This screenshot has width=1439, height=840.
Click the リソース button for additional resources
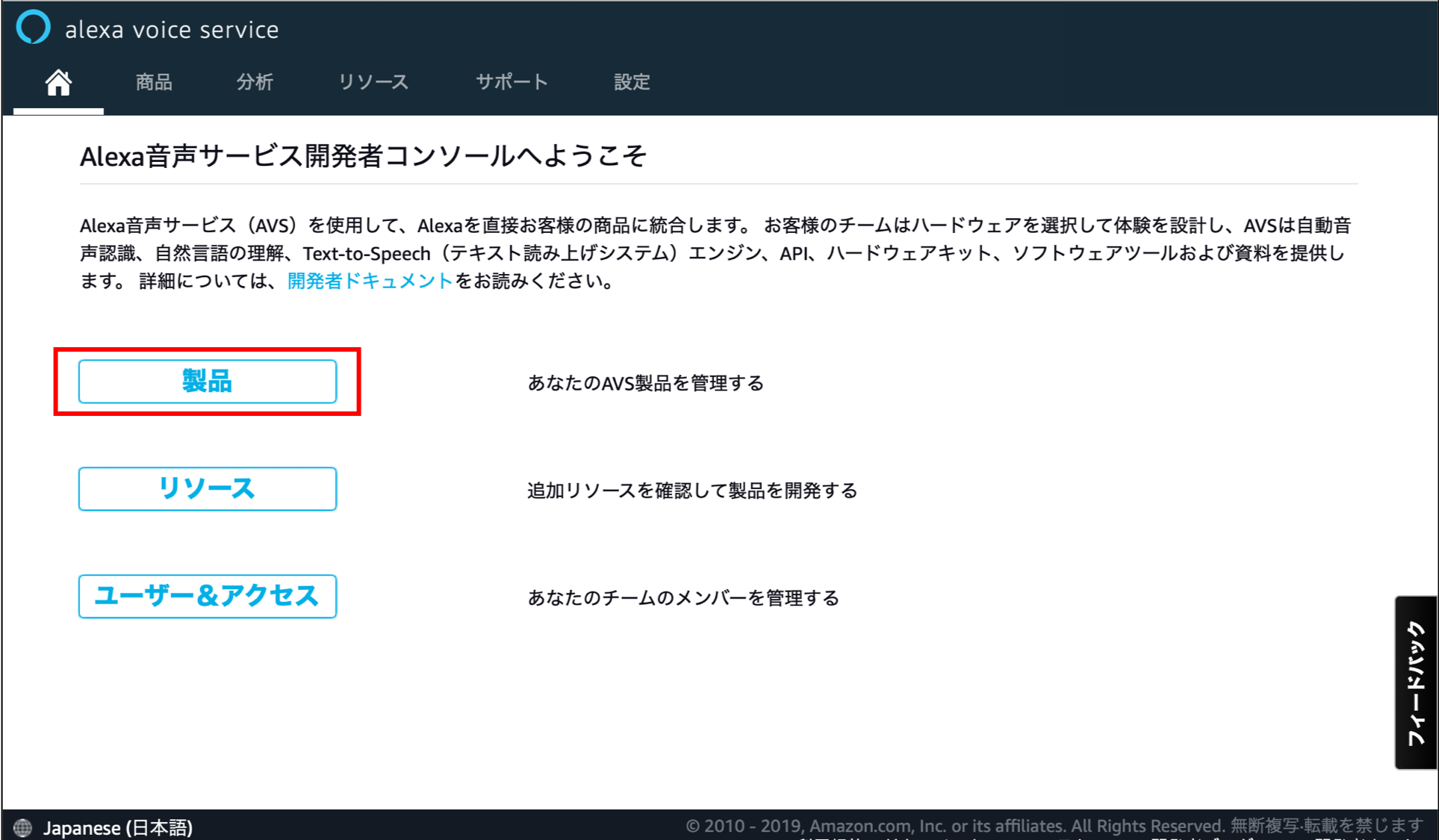click(207, 488)
